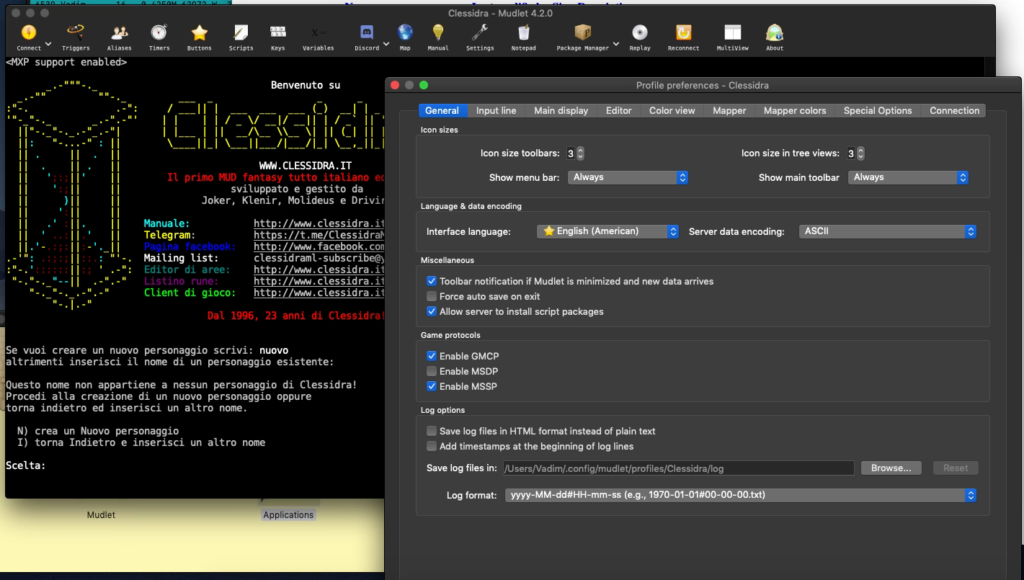Image resolution: width=1024 pixels, height=580 pixels.
Task: Click the Connect toolbar icon
Action: [x=29, y=37]
